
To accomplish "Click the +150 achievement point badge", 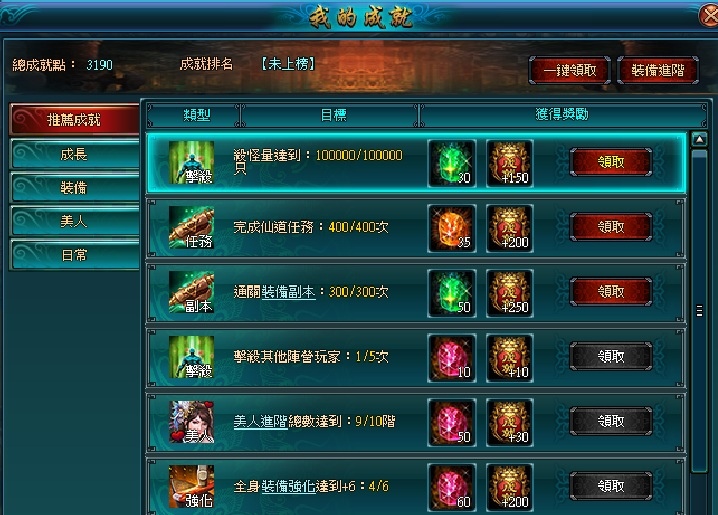I will pos(510,163).
